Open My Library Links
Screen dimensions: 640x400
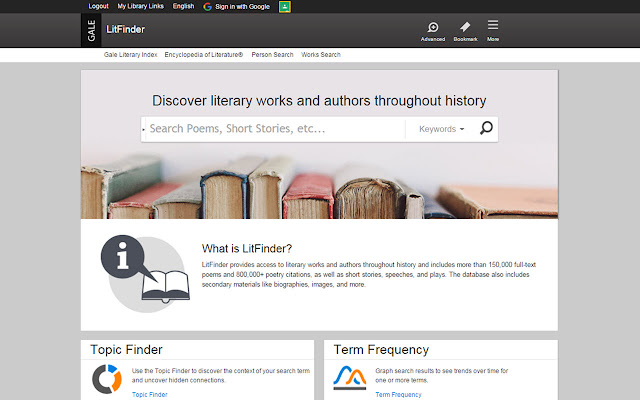(x=140, y=6)
